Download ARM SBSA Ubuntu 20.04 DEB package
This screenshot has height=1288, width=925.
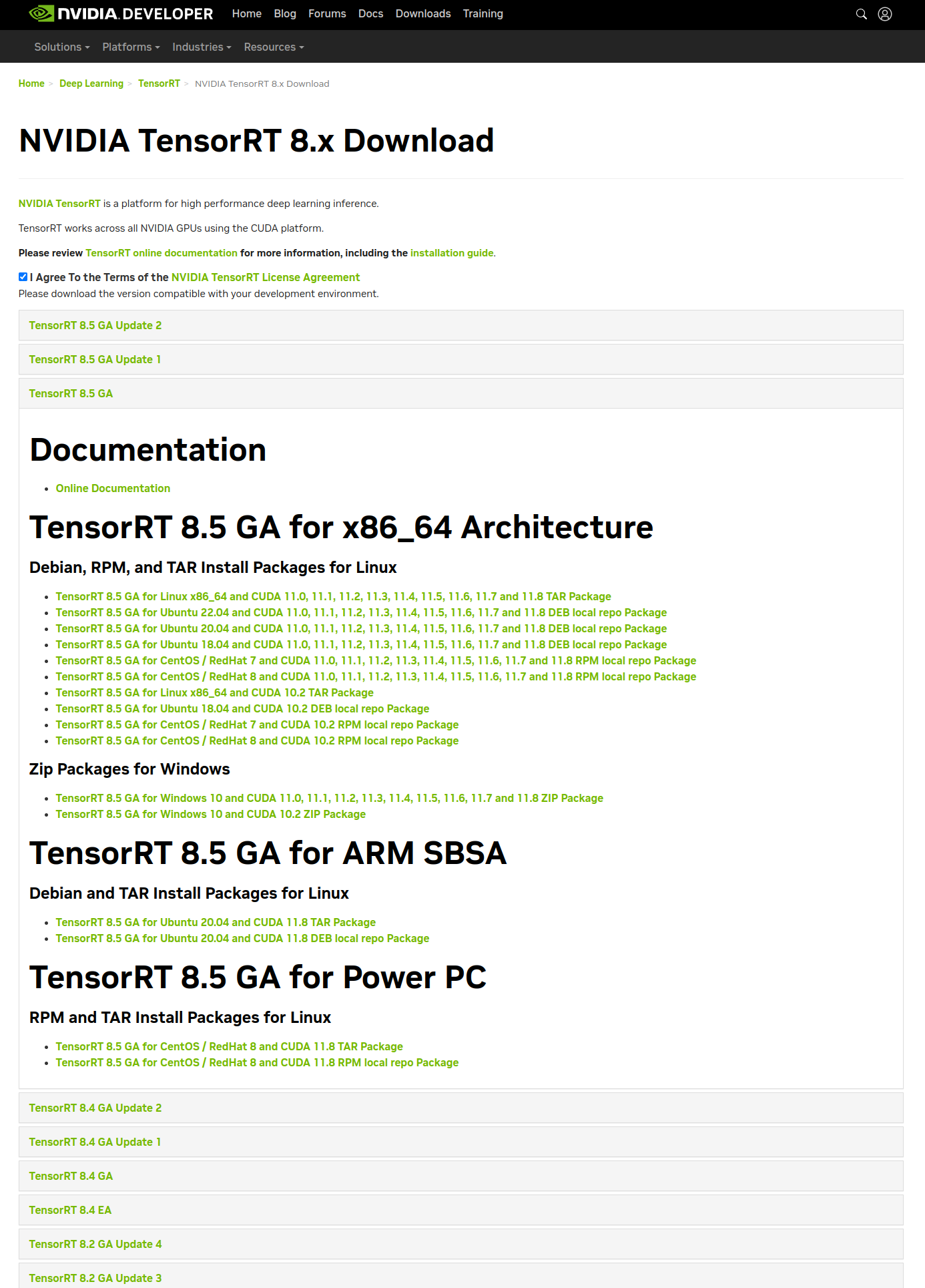point(242,938)
